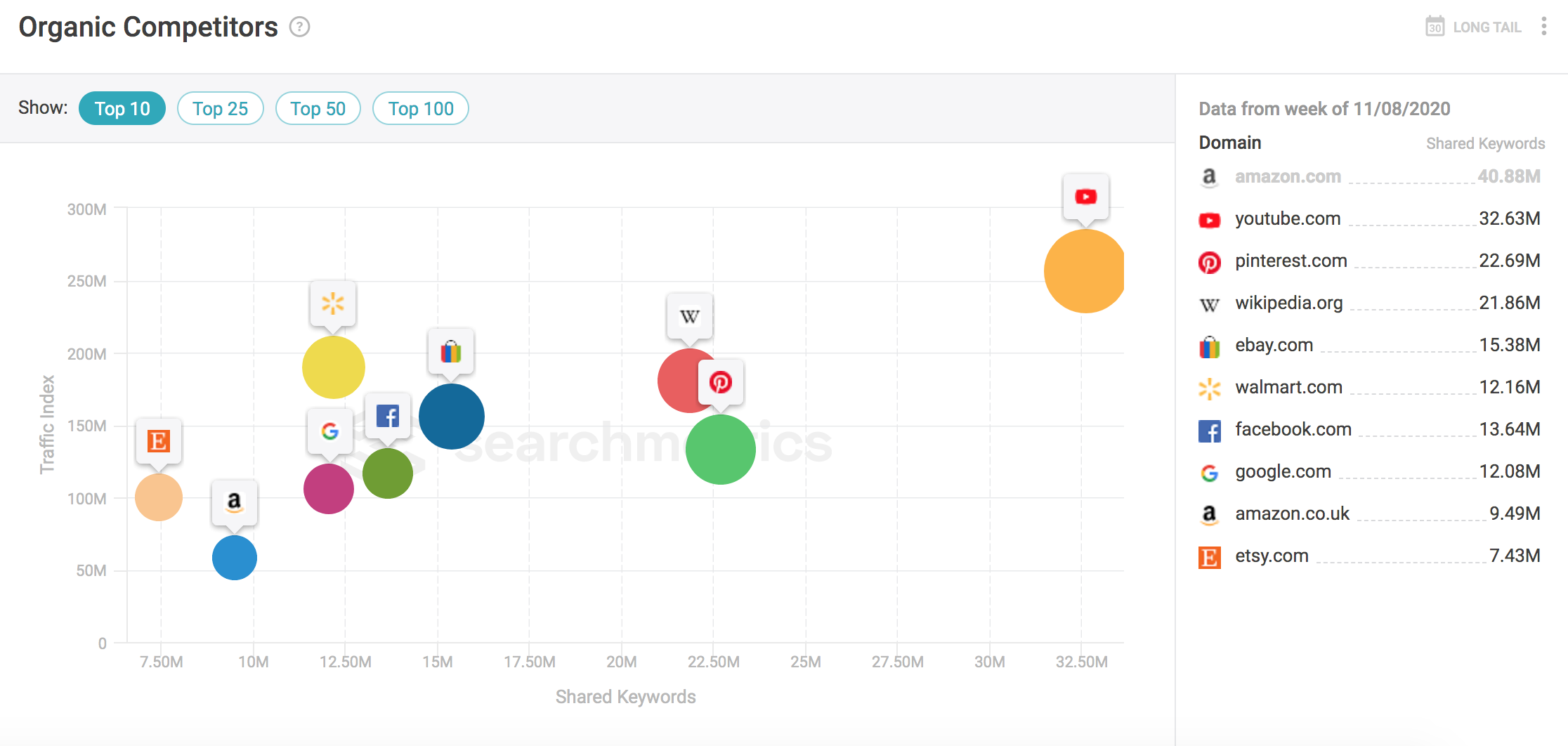
Task: Click the YouTube icon in domain list
Action: [1209, 220]
